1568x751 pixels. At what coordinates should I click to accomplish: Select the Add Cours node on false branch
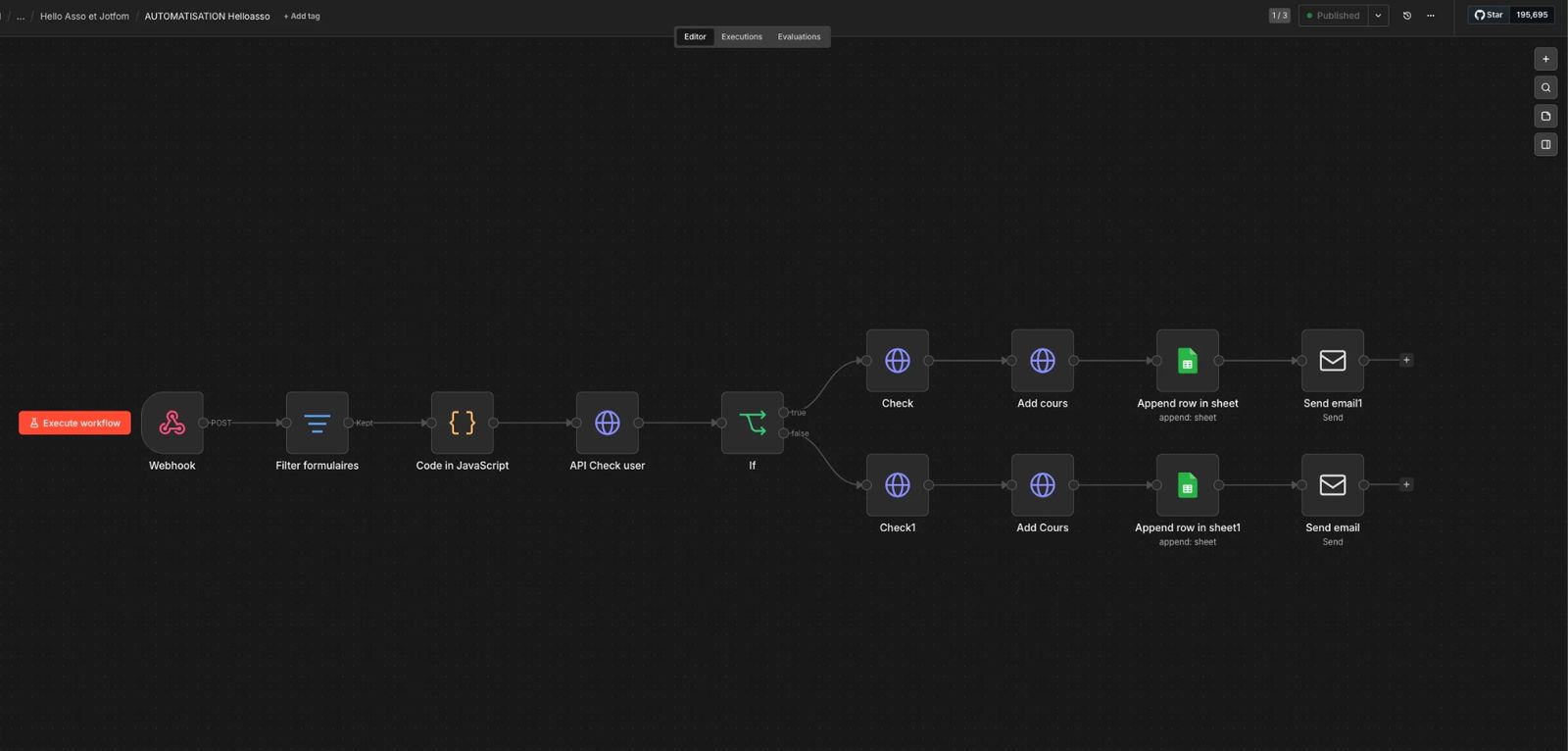point(1042,485)
